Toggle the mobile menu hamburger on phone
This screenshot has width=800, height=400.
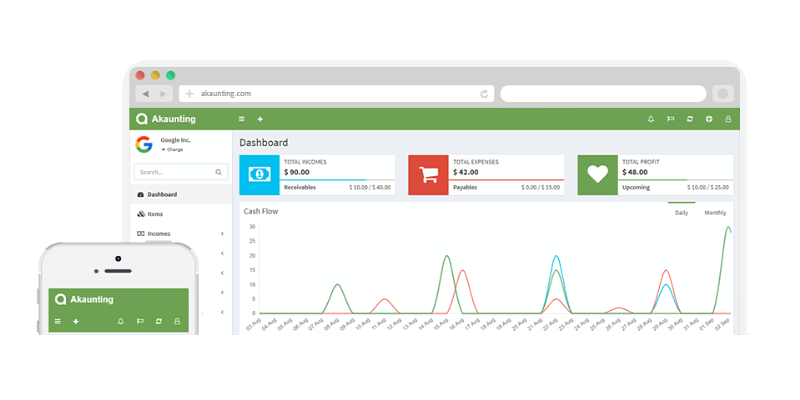57,321
